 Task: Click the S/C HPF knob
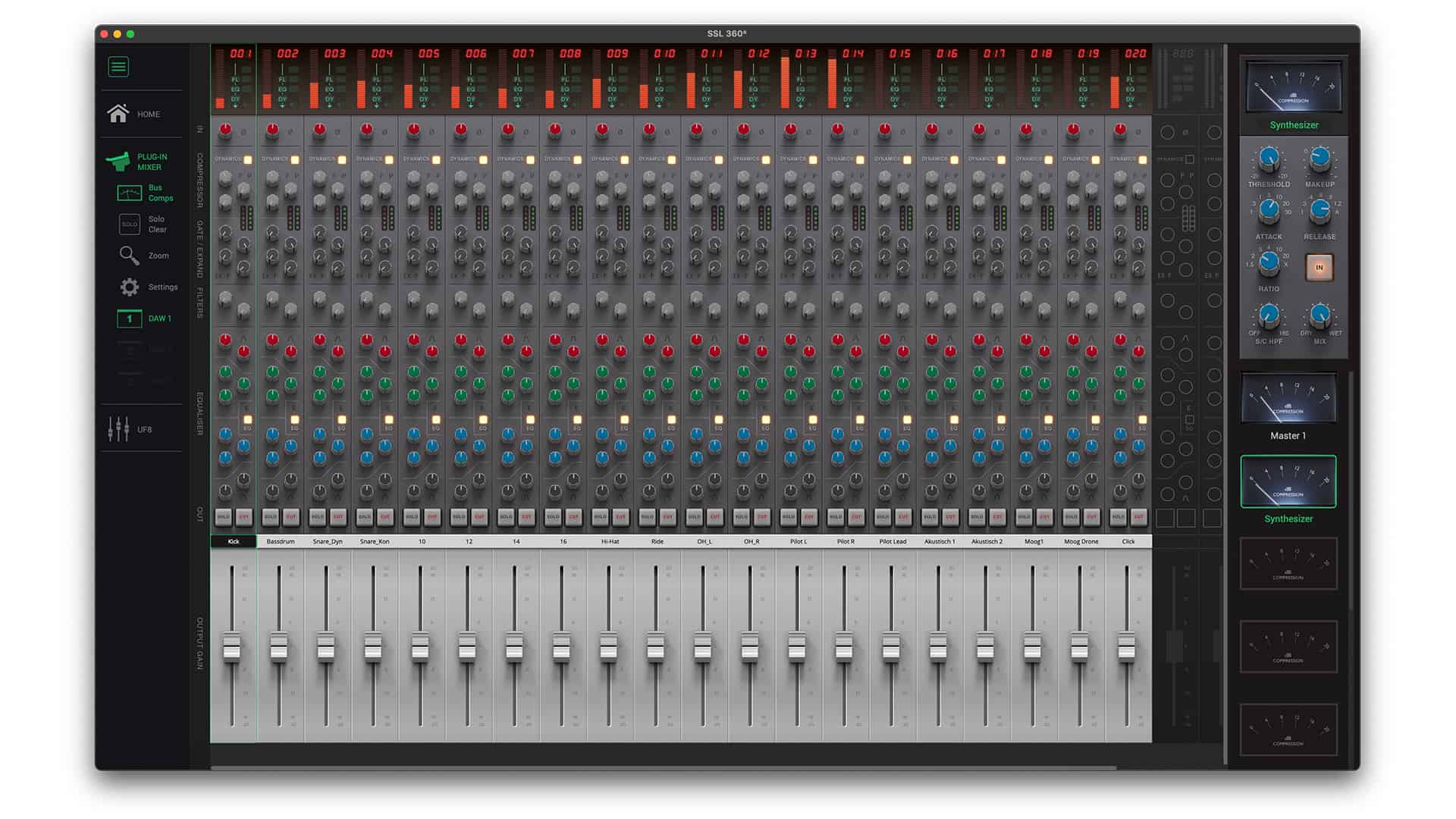click(x=1269, y=315)
